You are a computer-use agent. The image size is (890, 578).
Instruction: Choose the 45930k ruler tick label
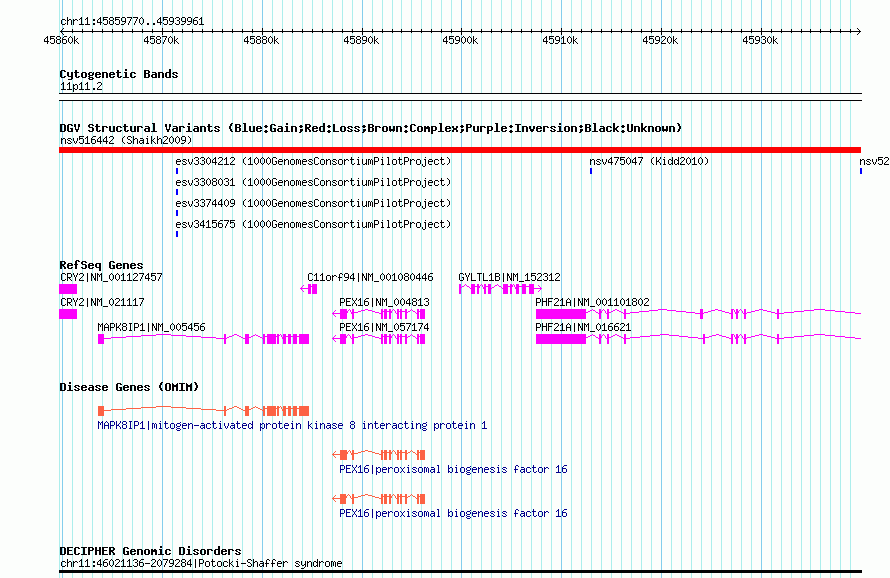coord(760,40)
